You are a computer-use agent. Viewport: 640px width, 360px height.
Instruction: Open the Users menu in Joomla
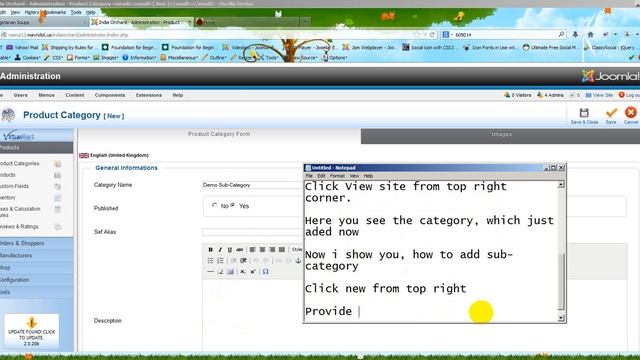point(20,95)
